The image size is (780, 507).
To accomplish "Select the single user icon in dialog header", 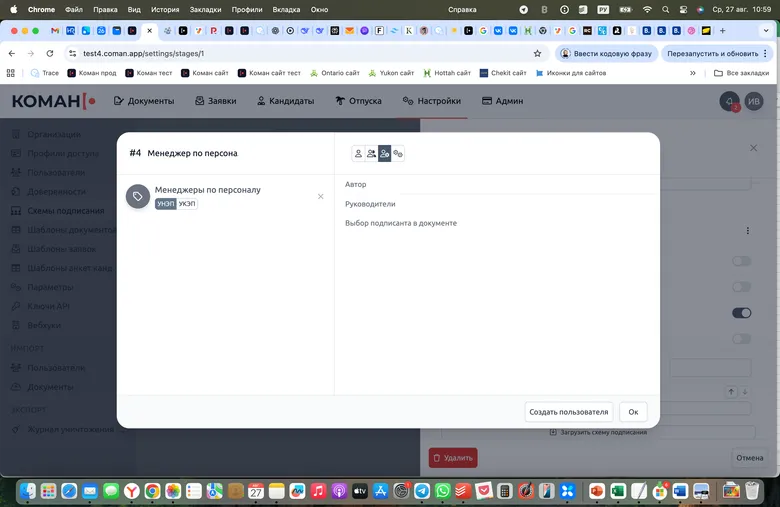I will pos(358,154).
